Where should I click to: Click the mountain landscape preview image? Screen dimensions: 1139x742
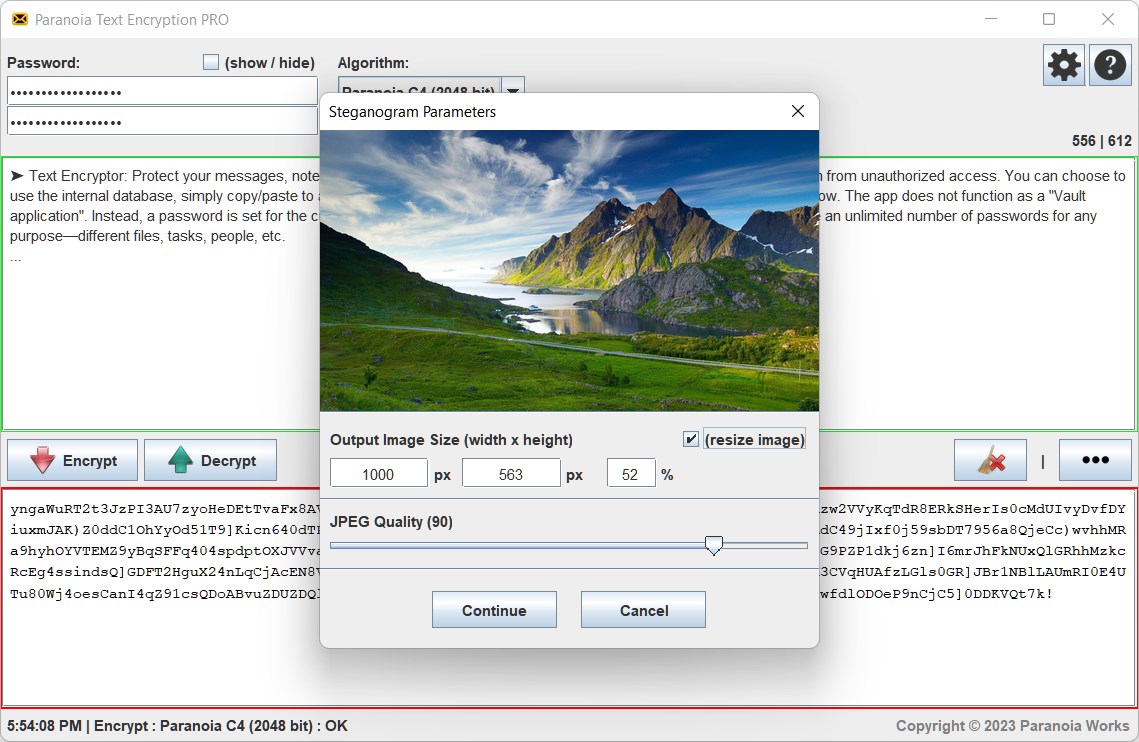(569, 276)
